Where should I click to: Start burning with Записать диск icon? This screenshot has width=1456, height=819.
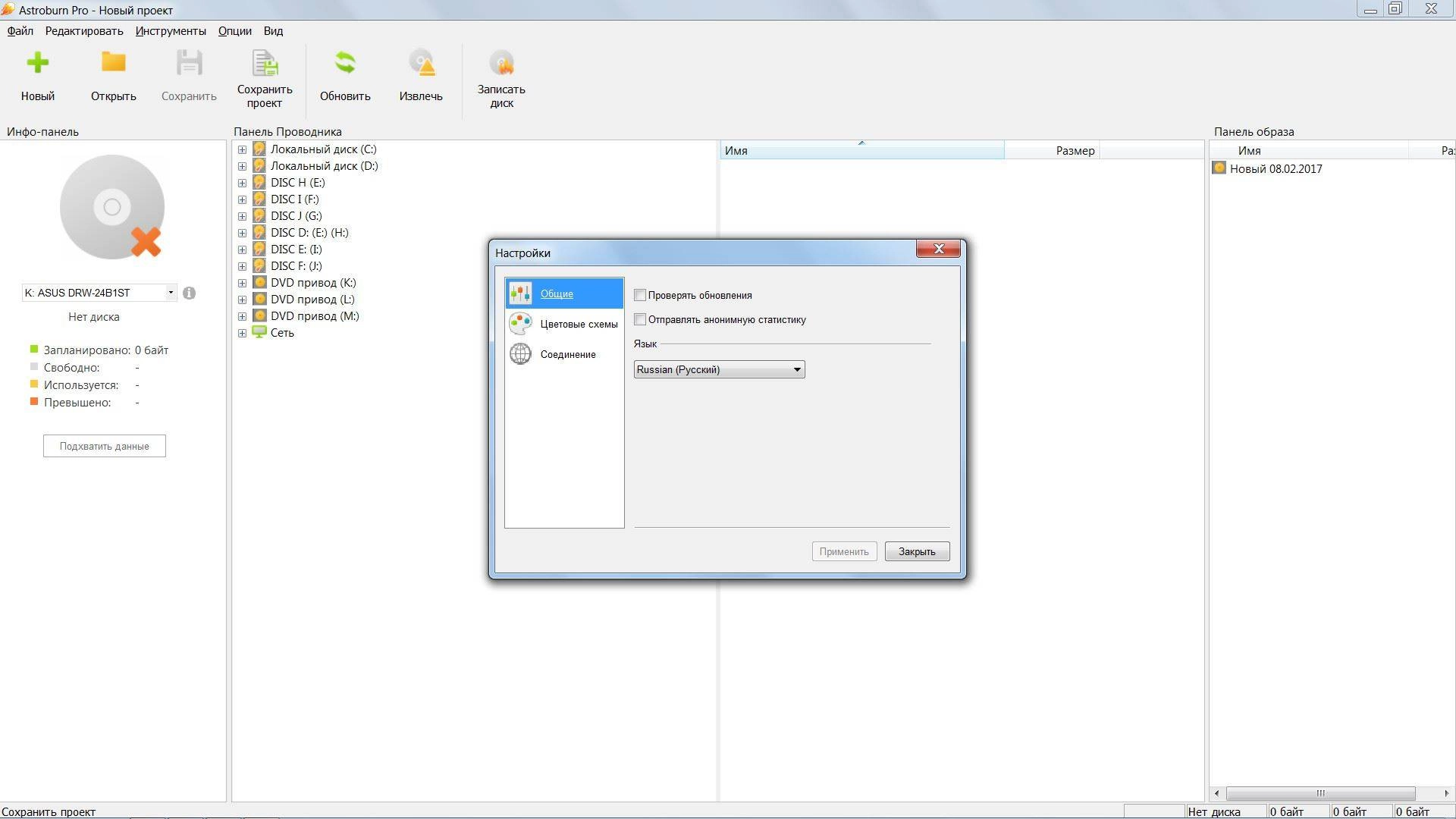click(501, 63)
